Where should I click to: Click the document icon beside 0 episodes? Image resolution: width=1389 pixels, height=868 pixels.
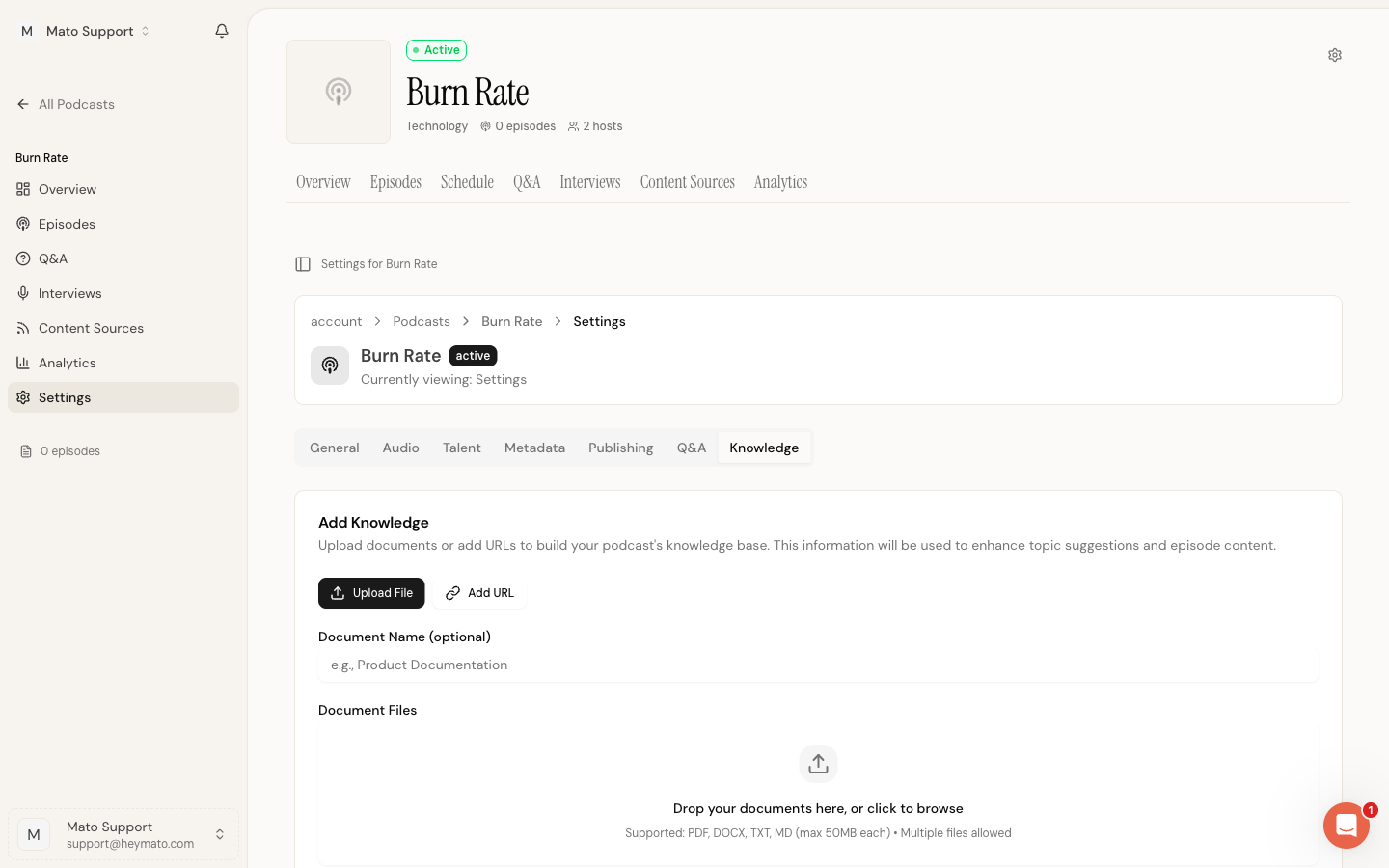26,451
